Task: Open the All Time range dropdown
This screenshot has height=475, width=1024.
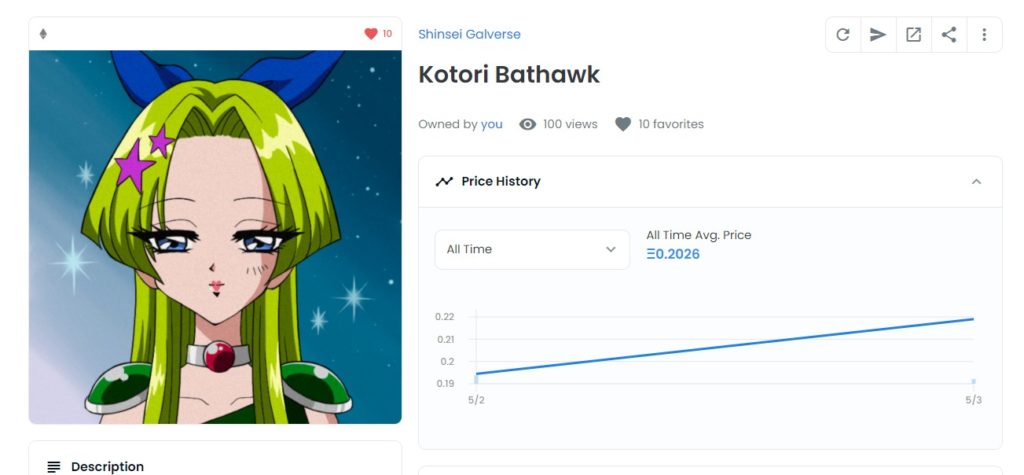Action: pos(532,249)
